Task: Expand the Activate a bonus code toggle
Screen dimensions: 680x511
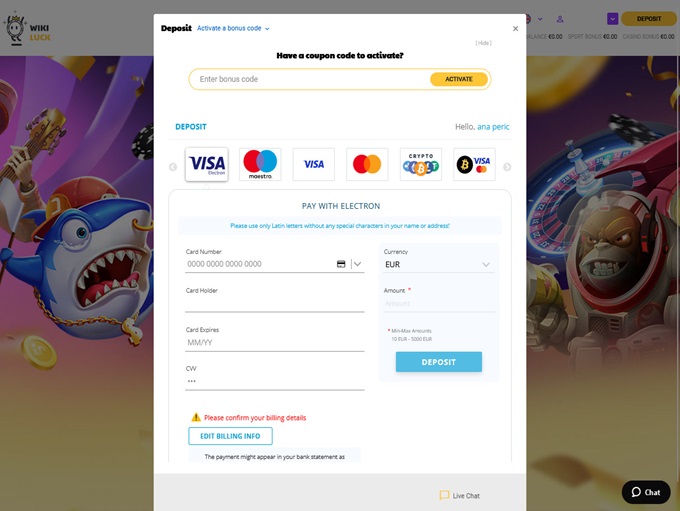Action: 234,29
